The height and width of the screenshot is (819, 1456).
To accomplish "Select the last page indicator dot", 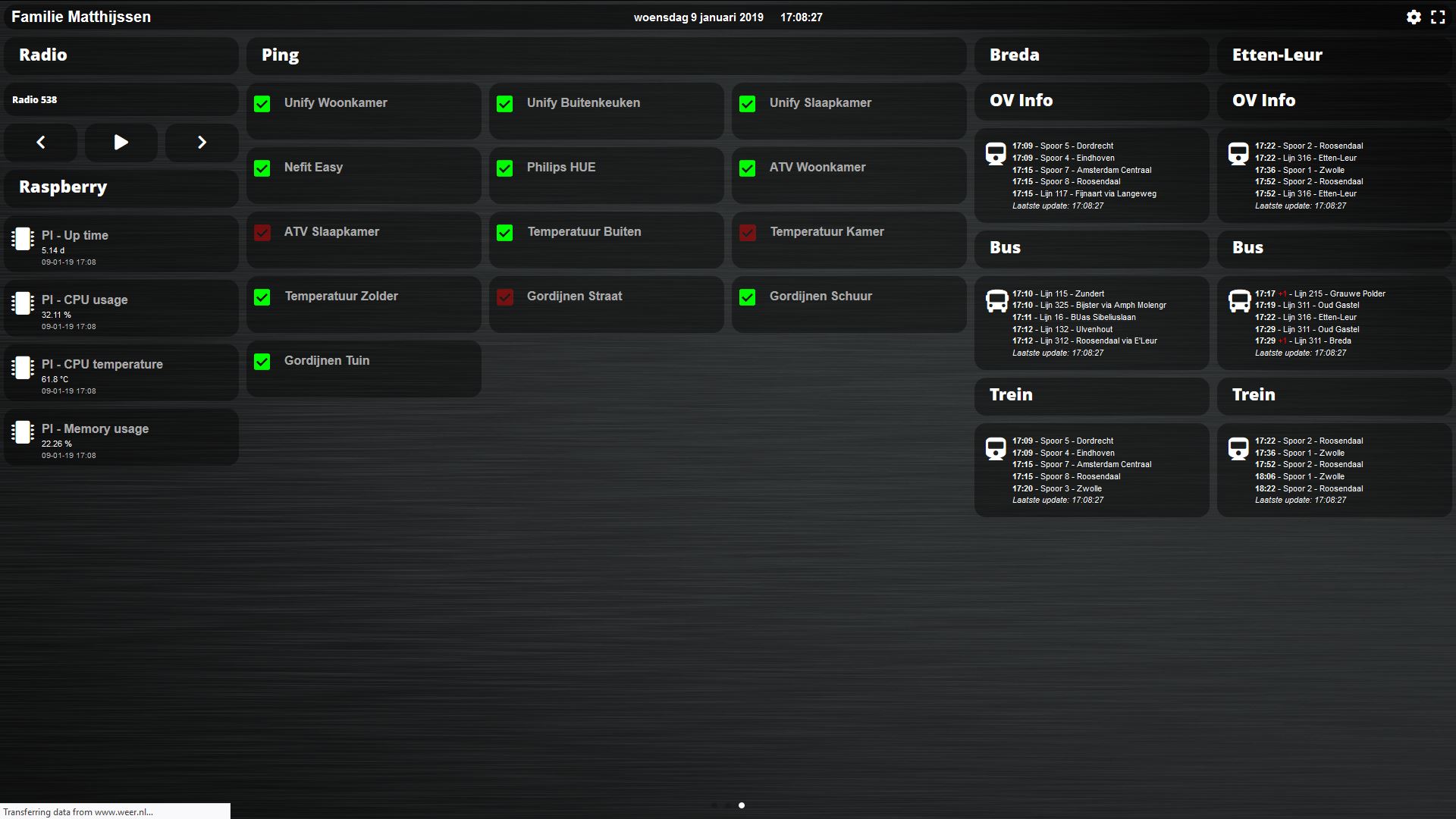I will click(x=742, y=805).
